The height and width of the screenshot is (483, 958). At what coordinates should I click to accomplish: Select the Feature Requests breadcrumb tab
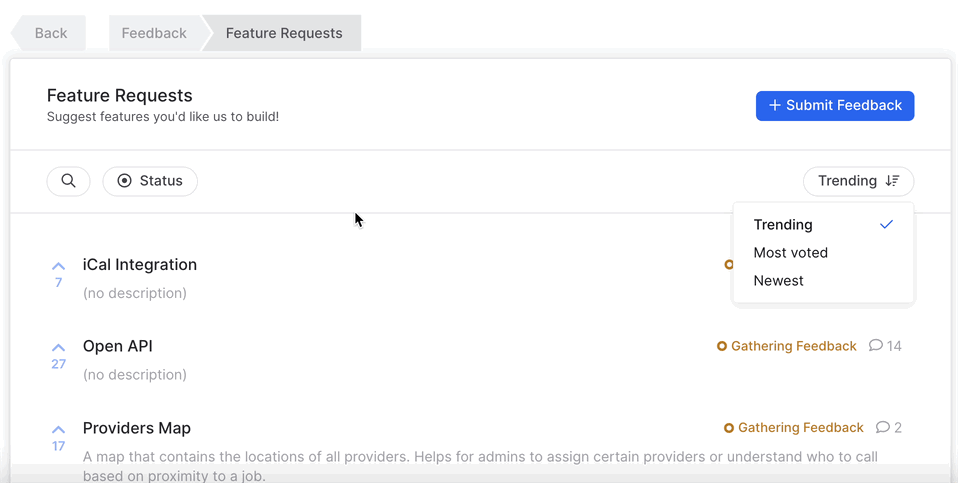tap(284, 33)
